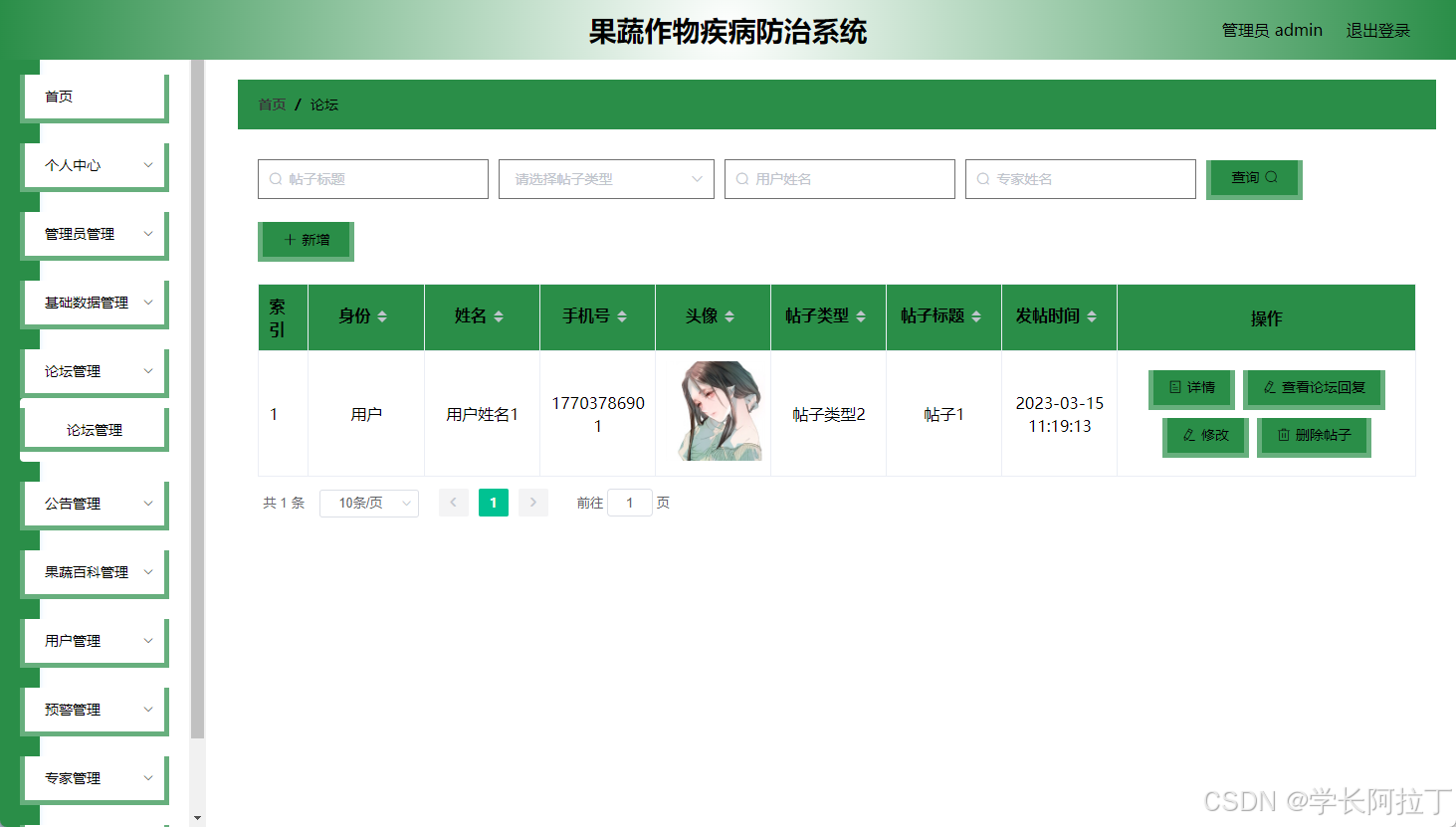Click the search icon inside 帖子标题 field
This screenshot has height=827, width=1456.
click(x=274, y=179)
